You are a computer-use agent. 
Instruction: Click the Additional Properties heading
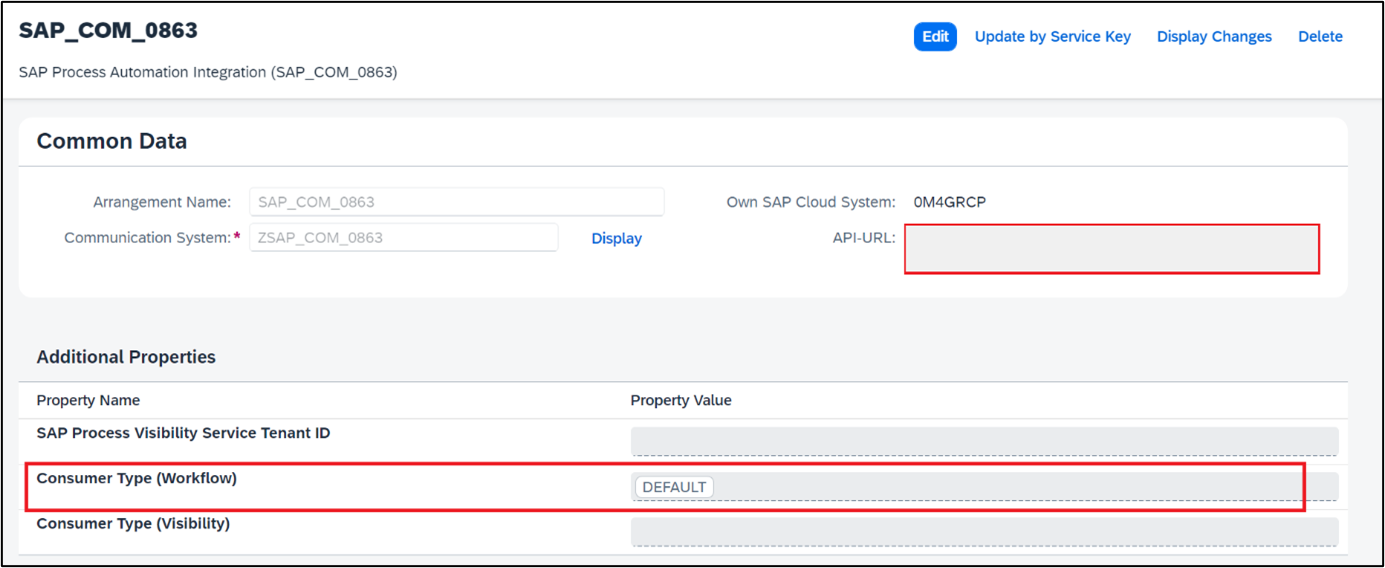(x=126, y=357)
